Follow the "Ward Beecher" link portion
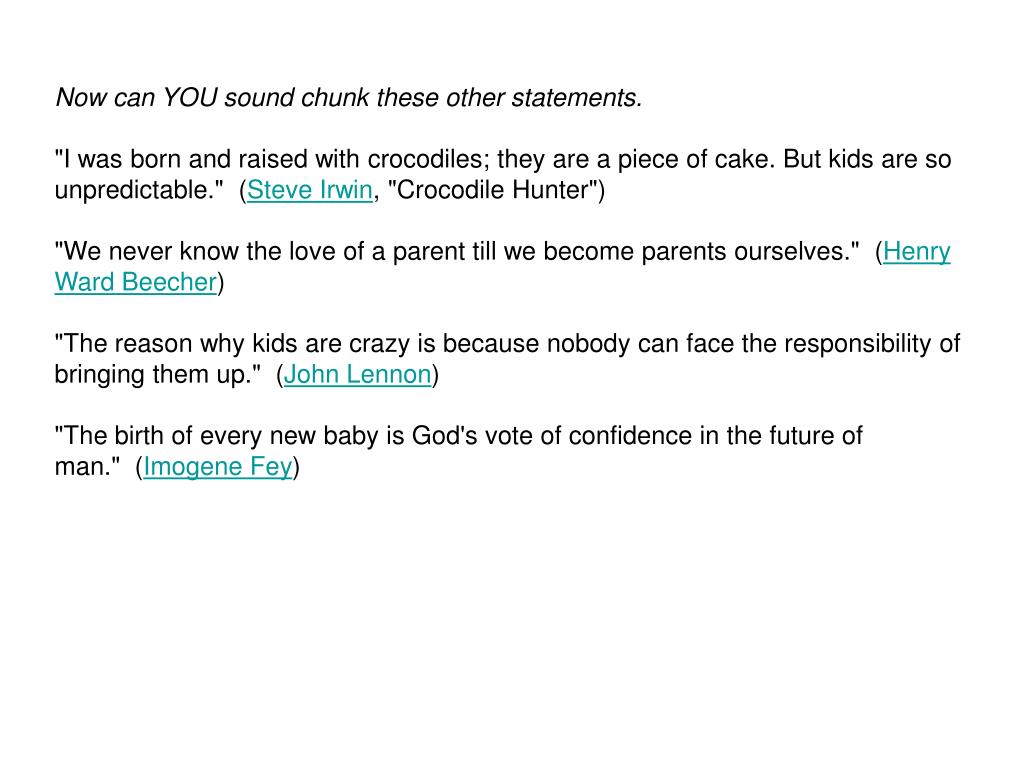The width and height of the screenshot is (1024, 768). [135, 282]
